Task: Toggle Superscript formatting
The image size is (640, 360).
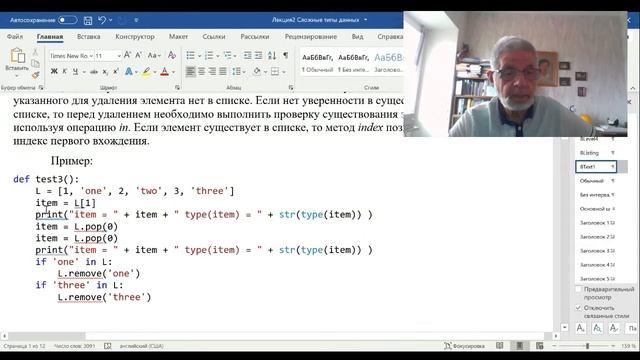Action: [116, 71]
